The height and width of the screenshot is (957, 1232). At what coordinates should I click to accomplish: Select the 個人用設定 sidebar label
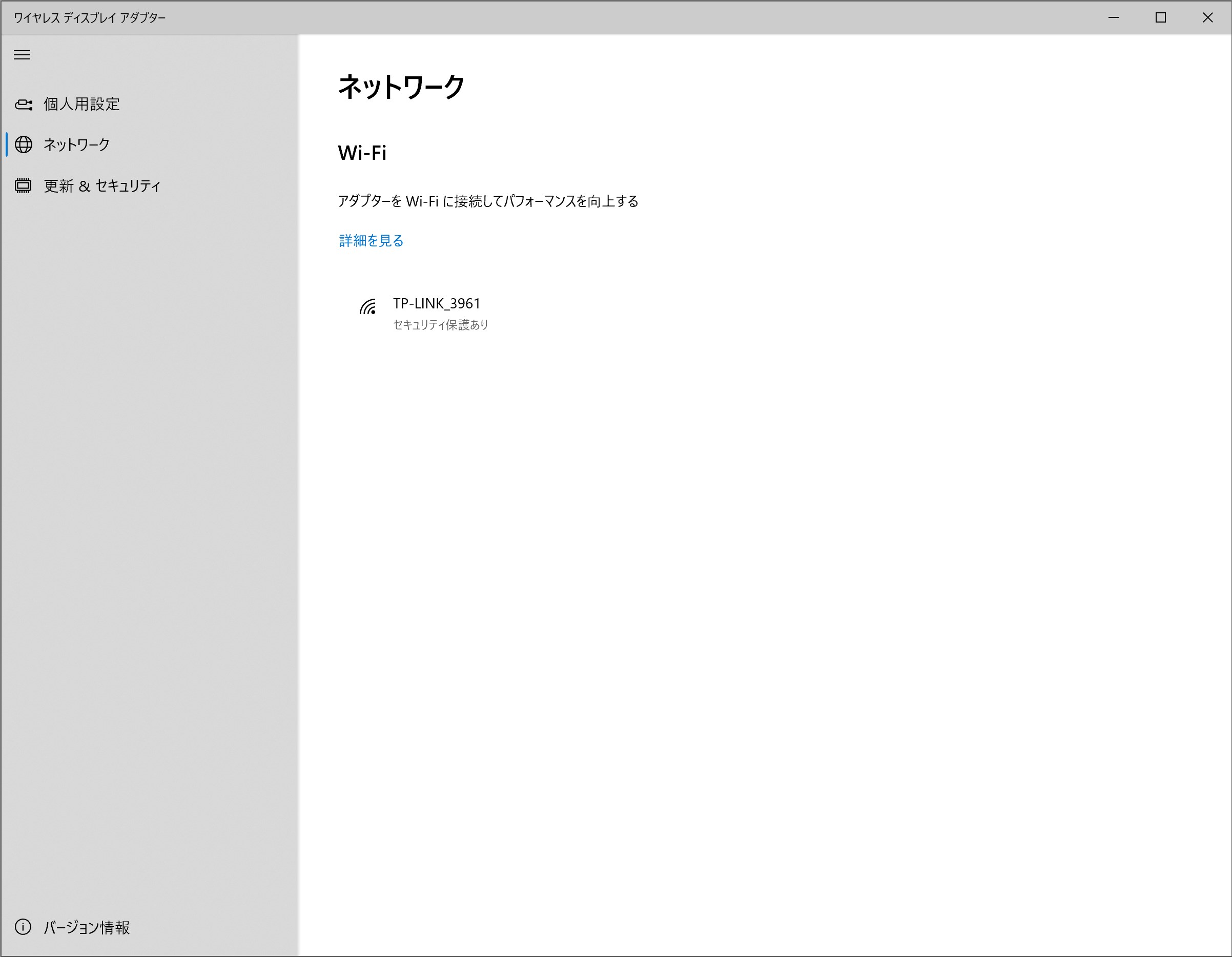tap(82, 105)
